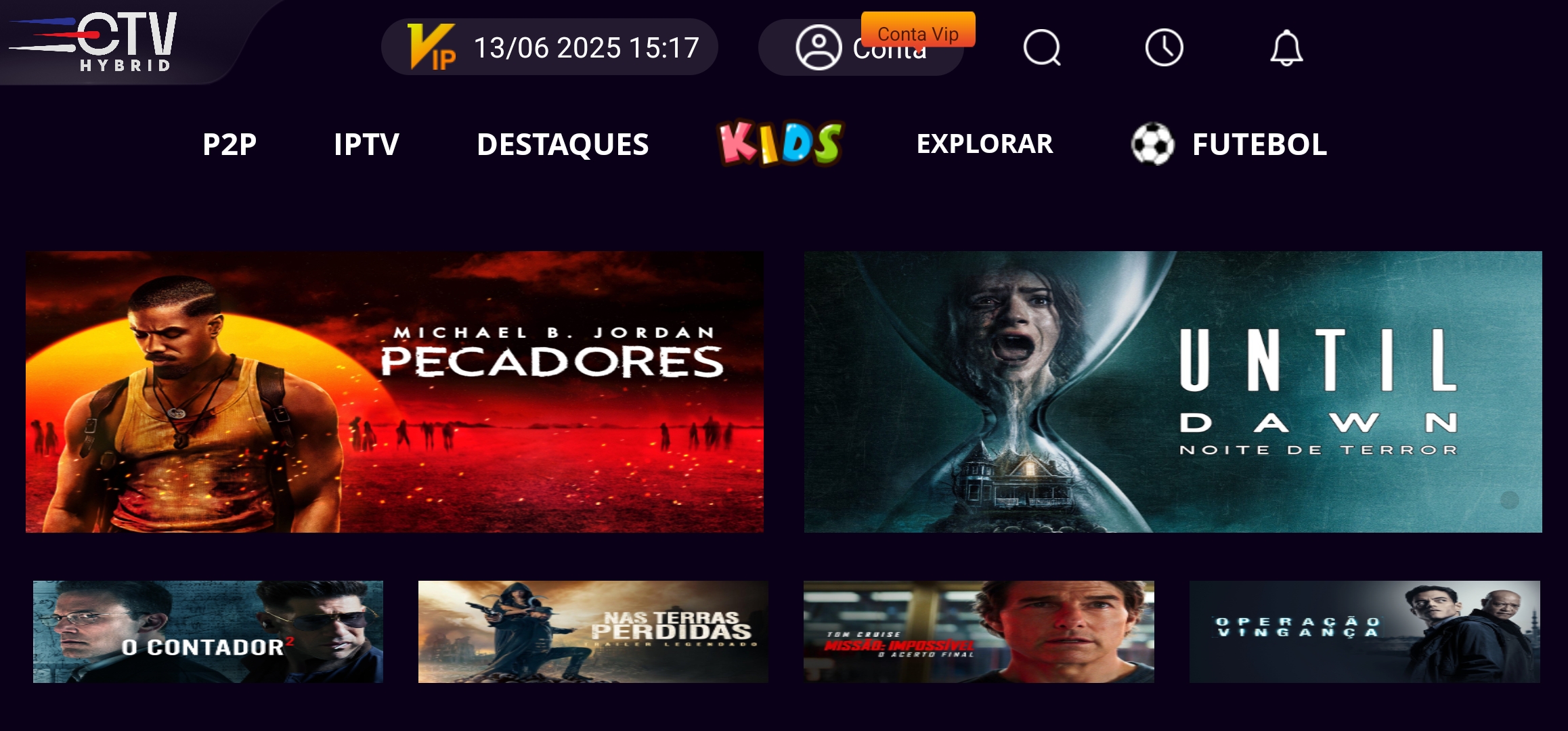Screen dimensions: 1568x731
Task: Open Missão Impossível thumbnail
Action: pyautogui.click(x=979, y=632)
